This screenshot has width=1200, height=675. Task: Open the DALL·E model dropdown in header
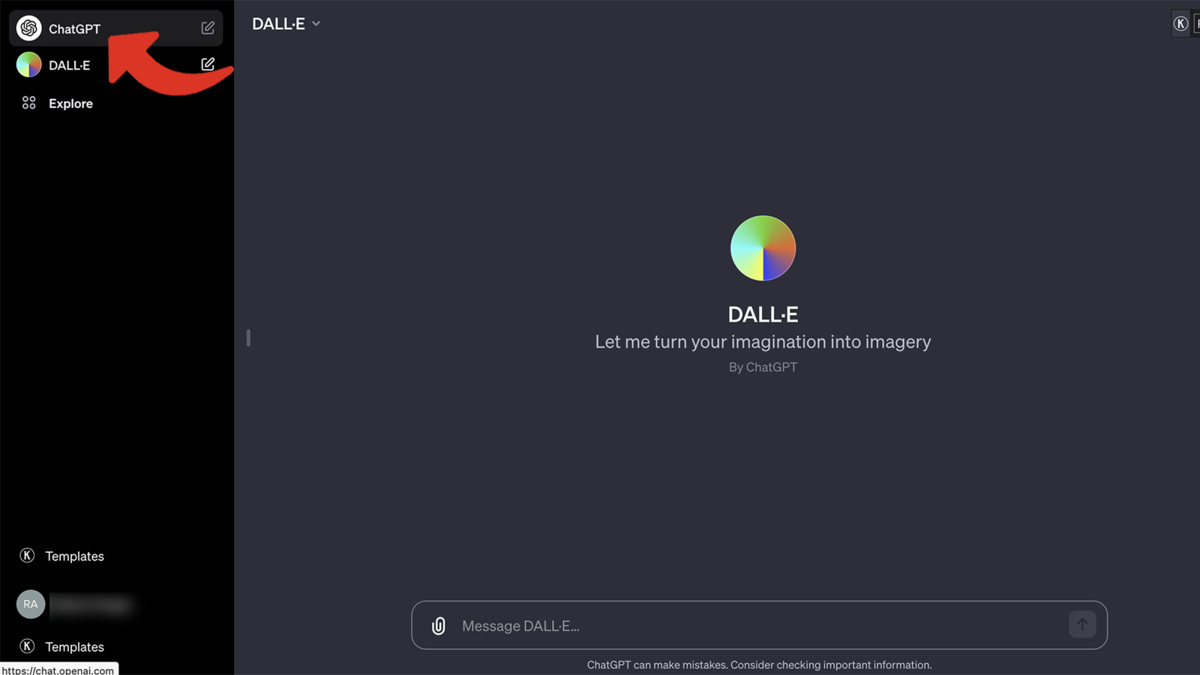click(286, 24)
